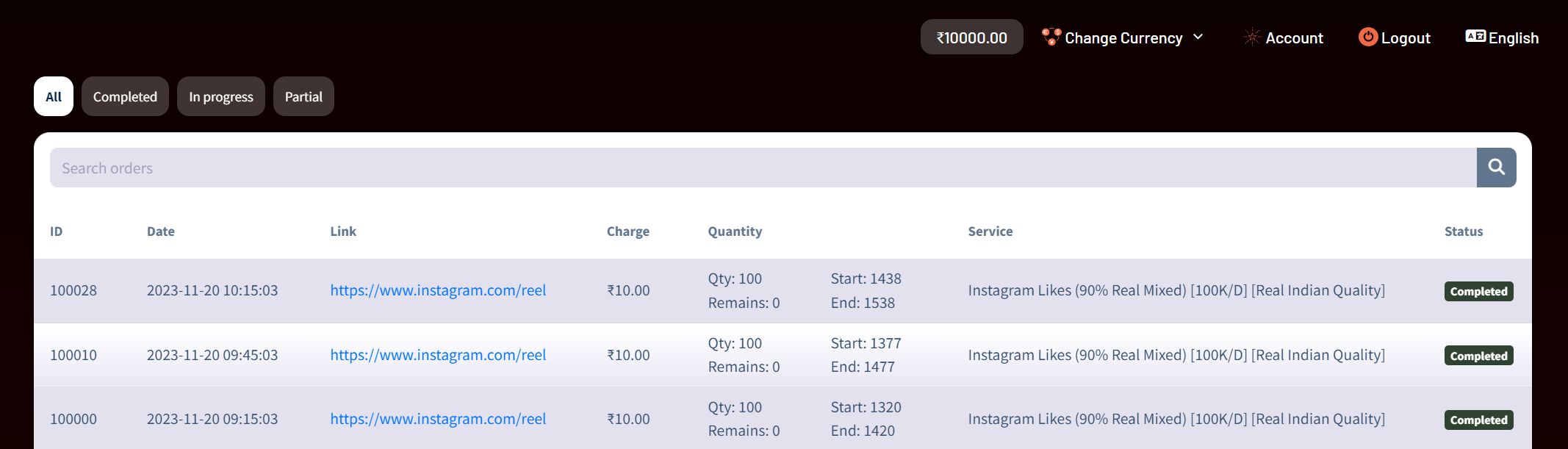Click the ID column header

[x=57, y=231]
